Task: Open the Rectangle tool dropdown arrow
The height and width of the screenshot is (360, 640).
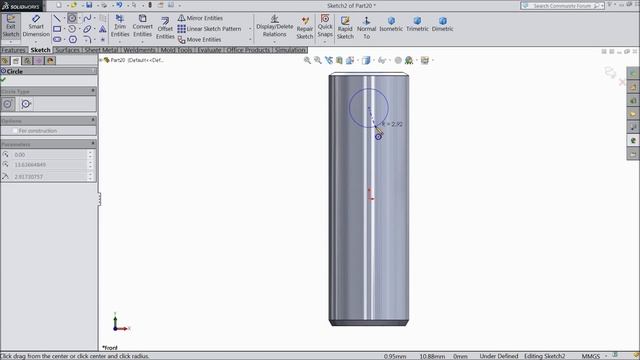Action: 64,29
